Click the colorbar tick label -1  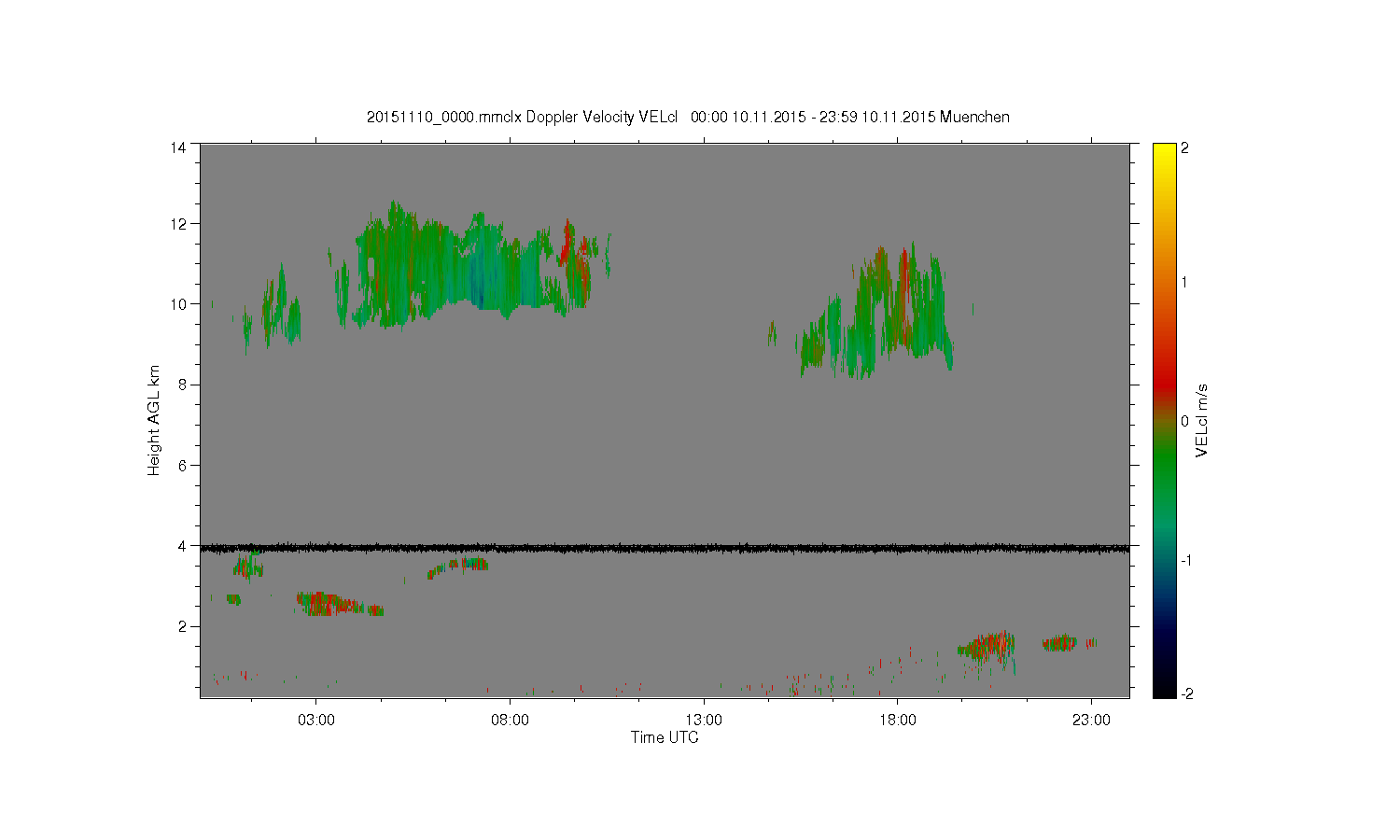[1186, 560]
